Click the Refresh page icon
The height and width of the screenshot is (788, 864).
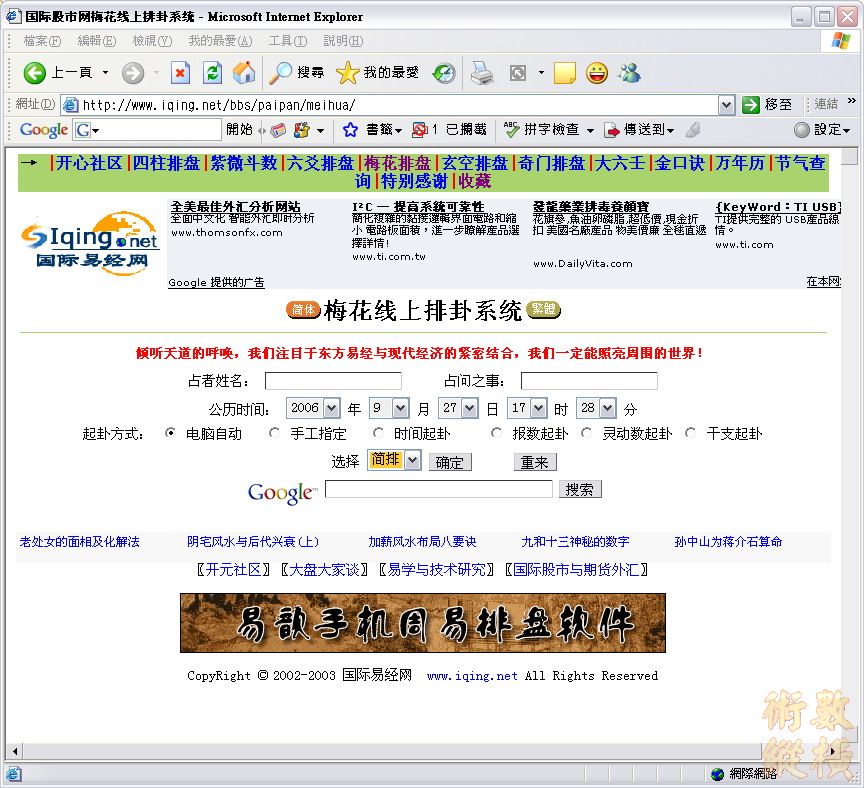coord(212,73)
